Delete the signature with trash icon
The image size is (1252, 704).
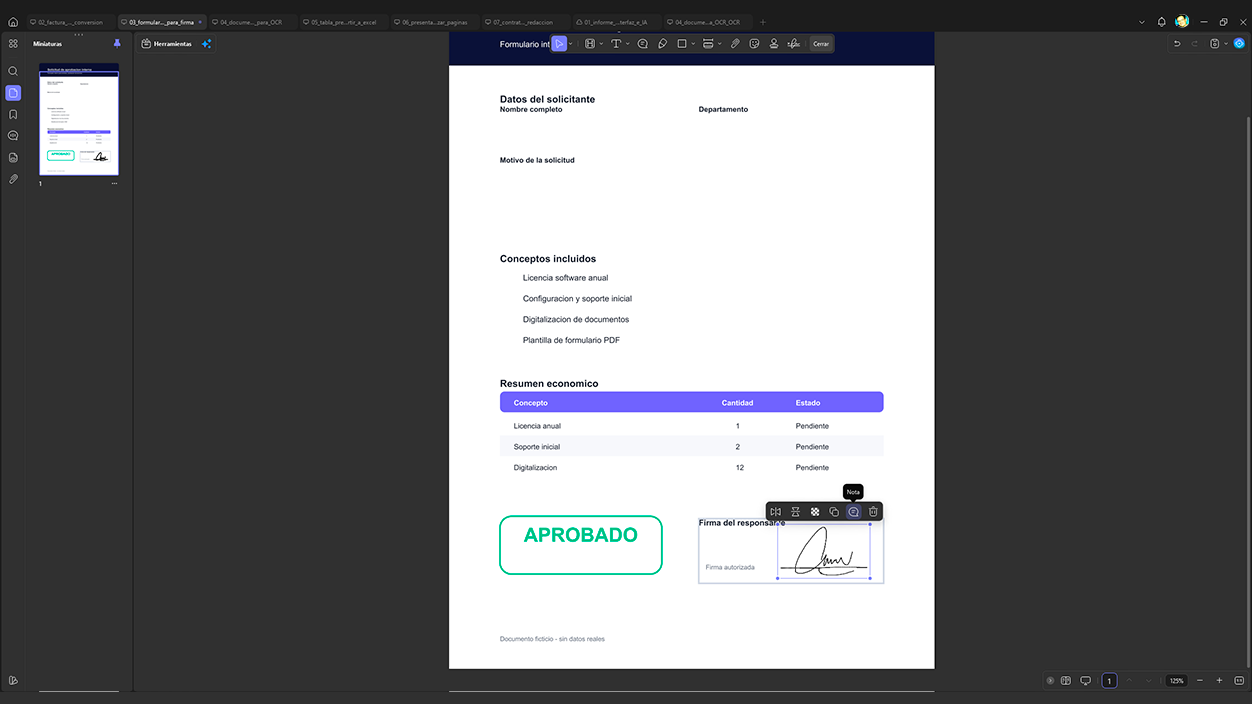point(873,512)
